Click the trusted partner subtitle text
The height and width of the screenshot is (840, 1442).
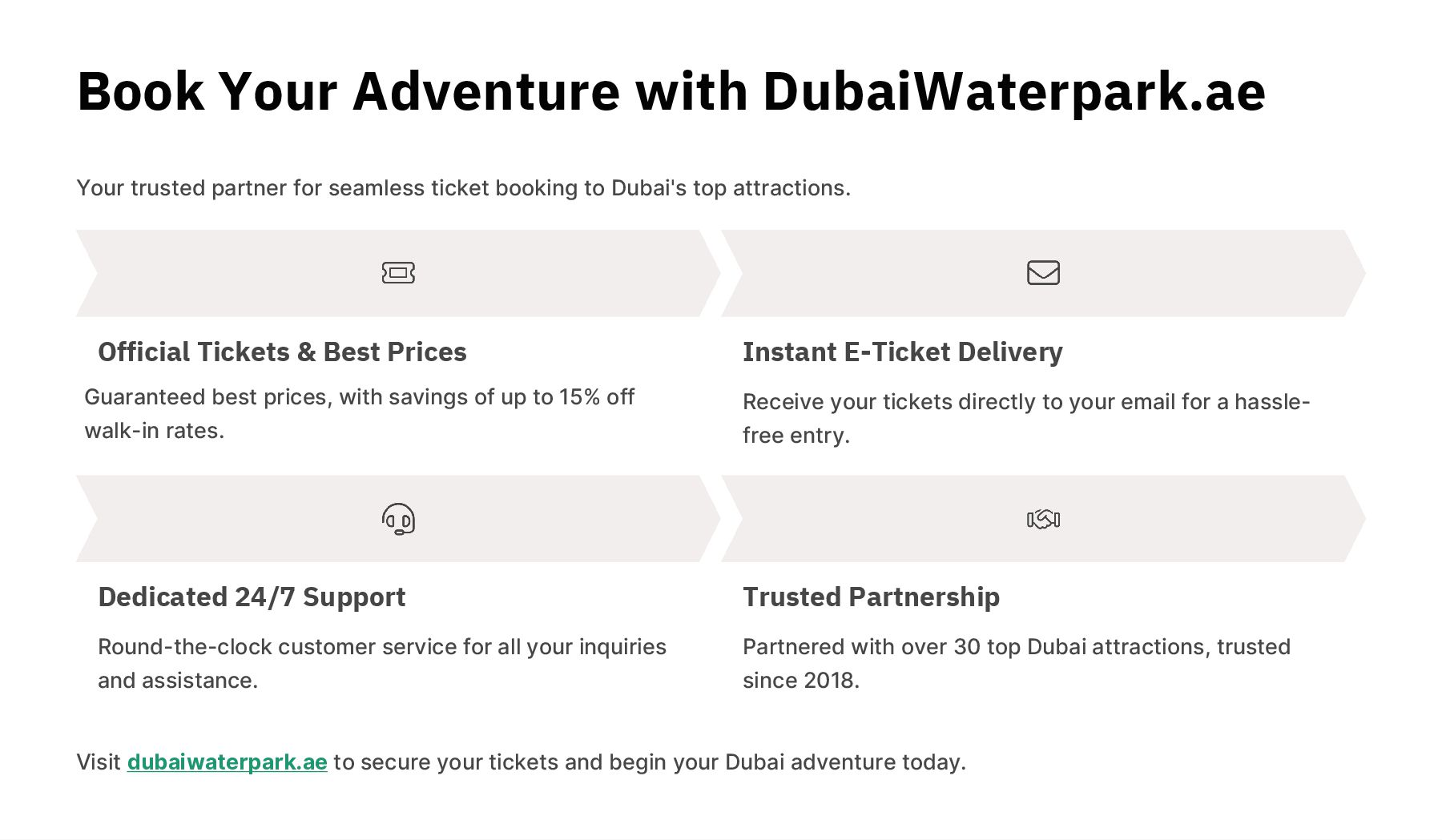(463, 188)
